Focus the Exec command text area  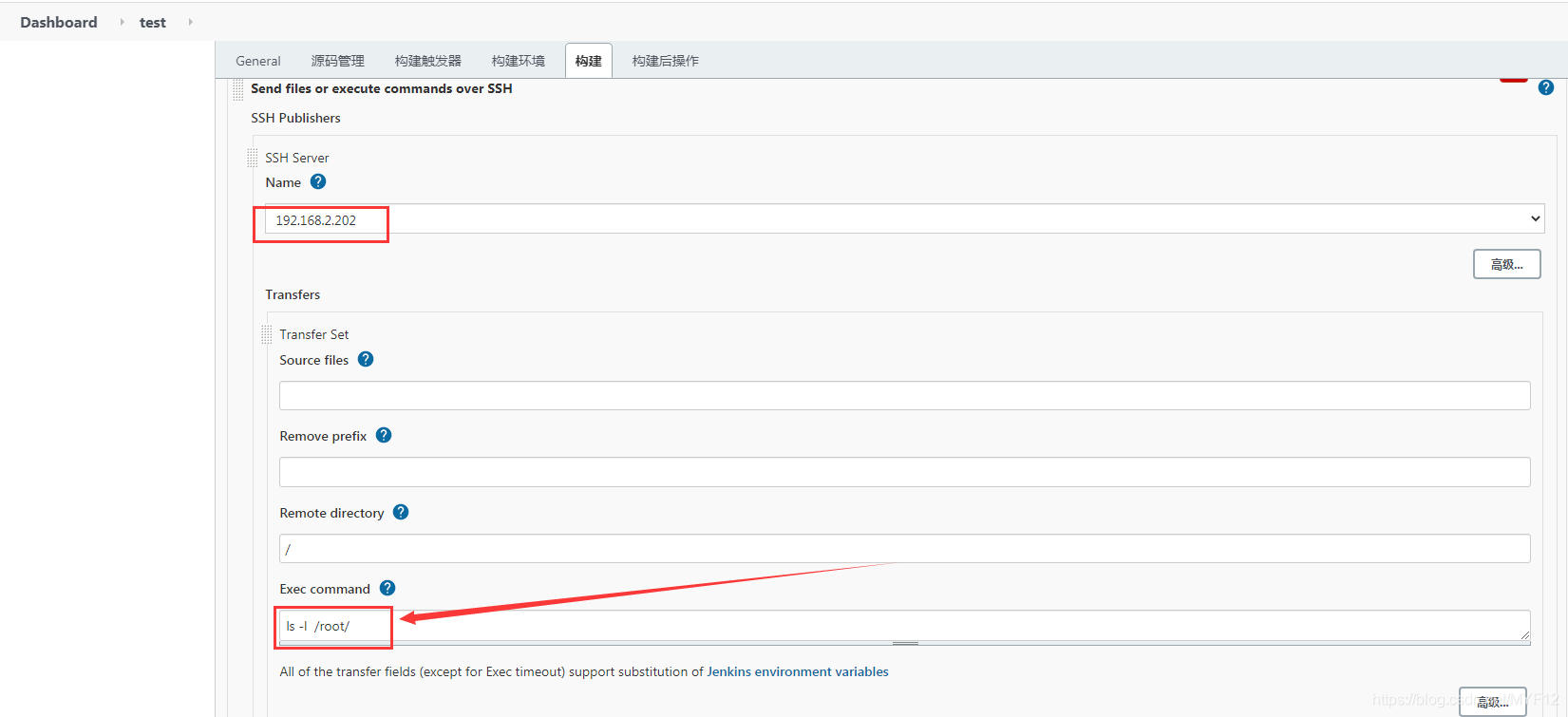(904, 625)
